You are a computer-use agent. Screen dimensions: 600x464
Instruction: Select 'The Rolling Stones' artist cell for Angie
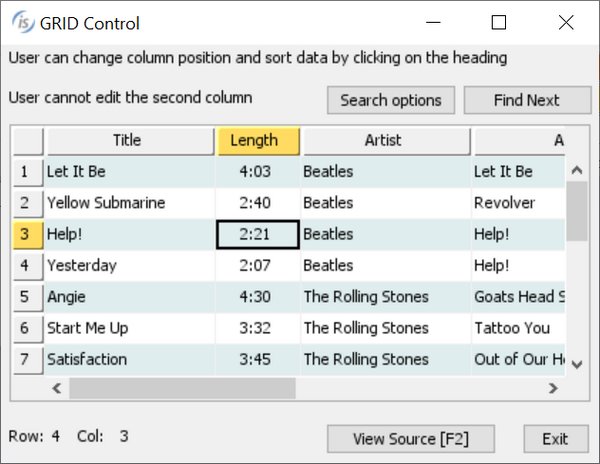(x=385, y=297)
